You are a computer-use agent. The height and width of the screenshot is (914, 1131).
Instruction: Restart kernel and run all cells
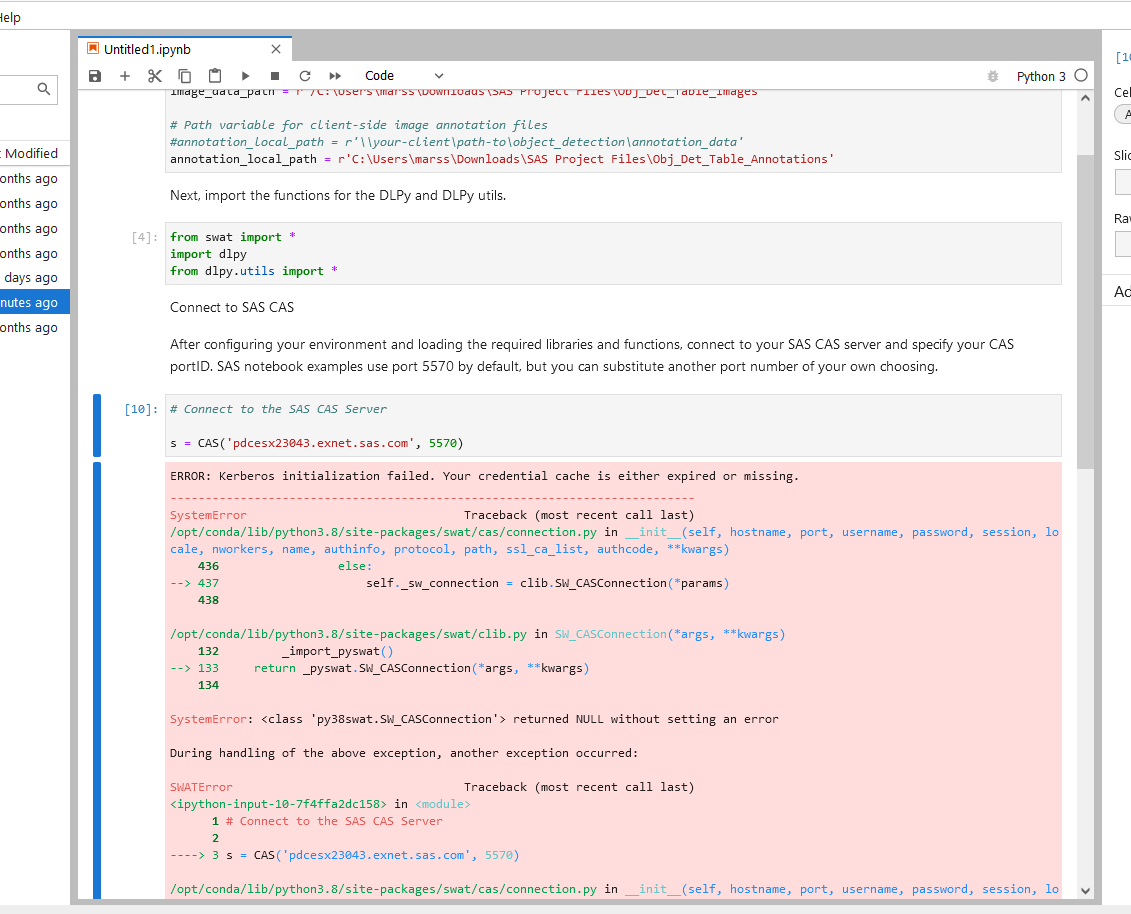click(335, 76)
